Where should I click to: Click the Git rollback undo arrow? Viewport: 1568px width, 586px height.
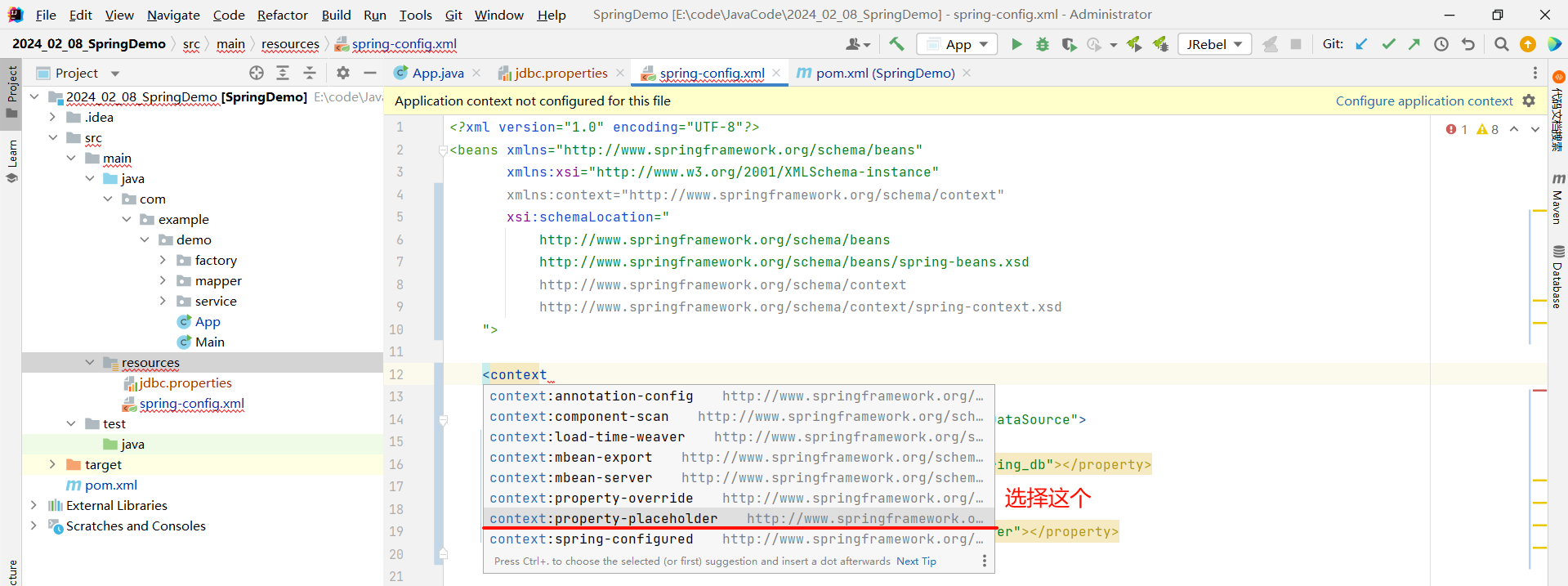tap(1468, 44)
